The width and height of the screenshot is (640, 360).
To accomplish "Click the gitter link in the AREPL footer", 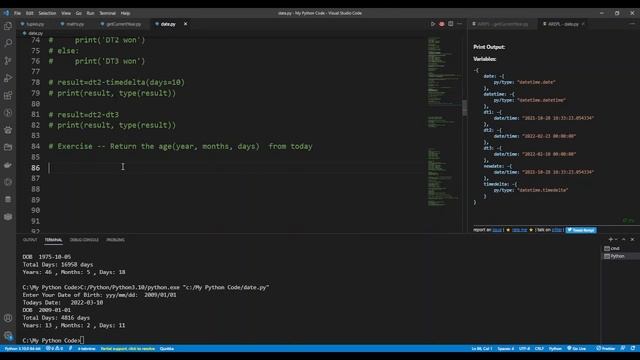I will (x=557, y=230).
